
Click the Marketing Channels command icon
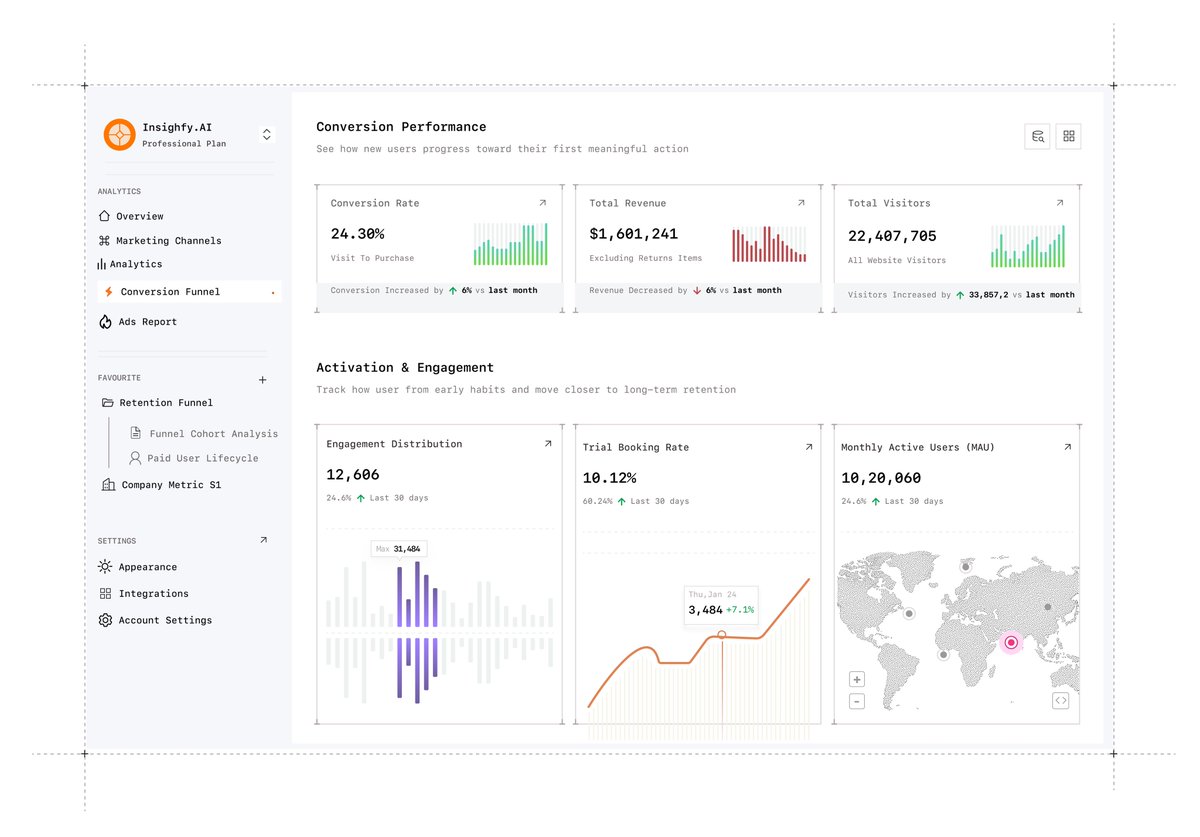click(104, 241)
